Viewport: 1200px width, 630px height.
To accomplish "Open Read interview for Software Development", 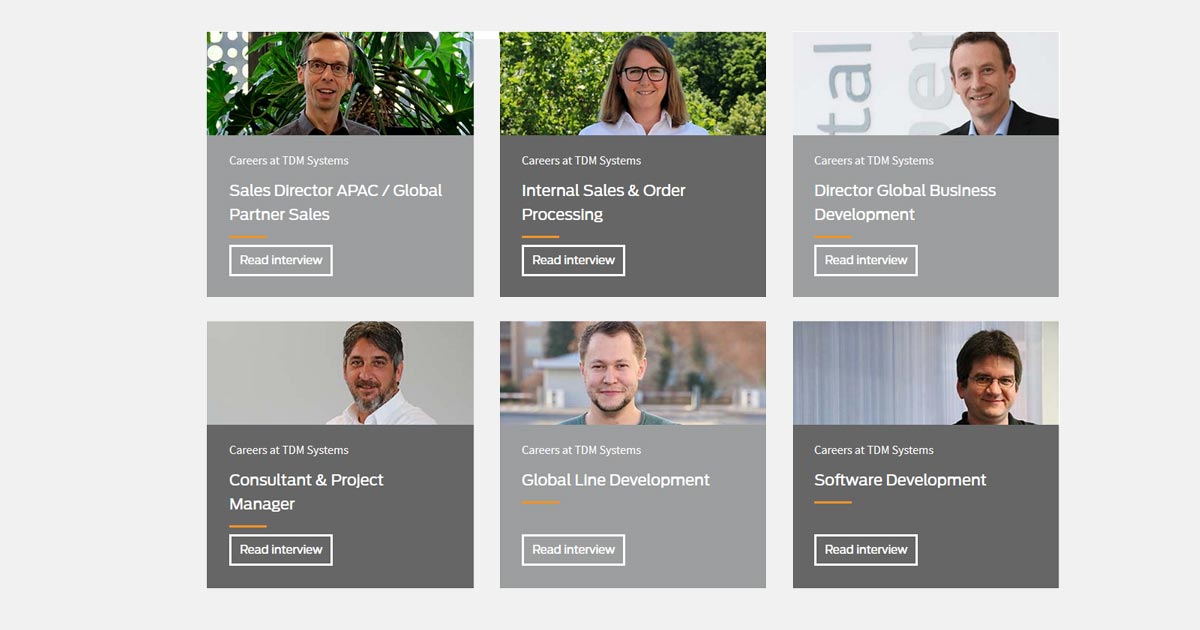I will tap(866, 550).
